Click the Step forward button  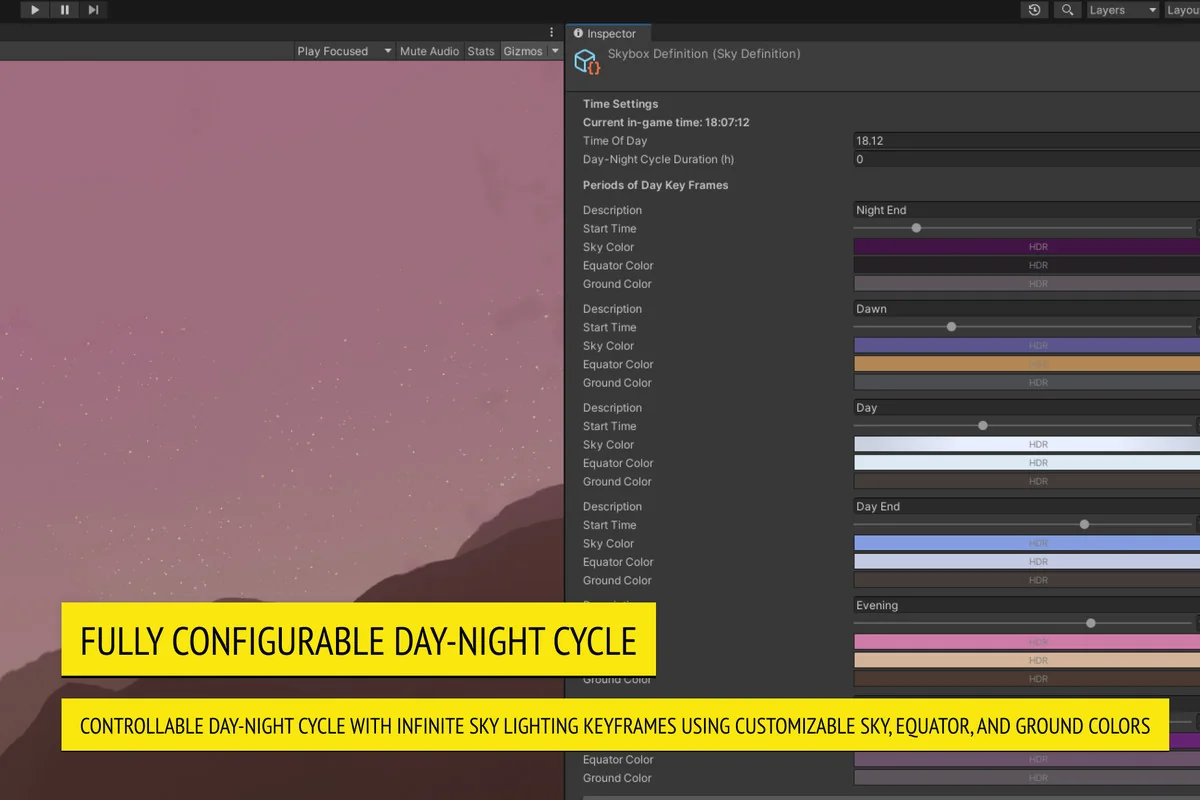point(93,10)
